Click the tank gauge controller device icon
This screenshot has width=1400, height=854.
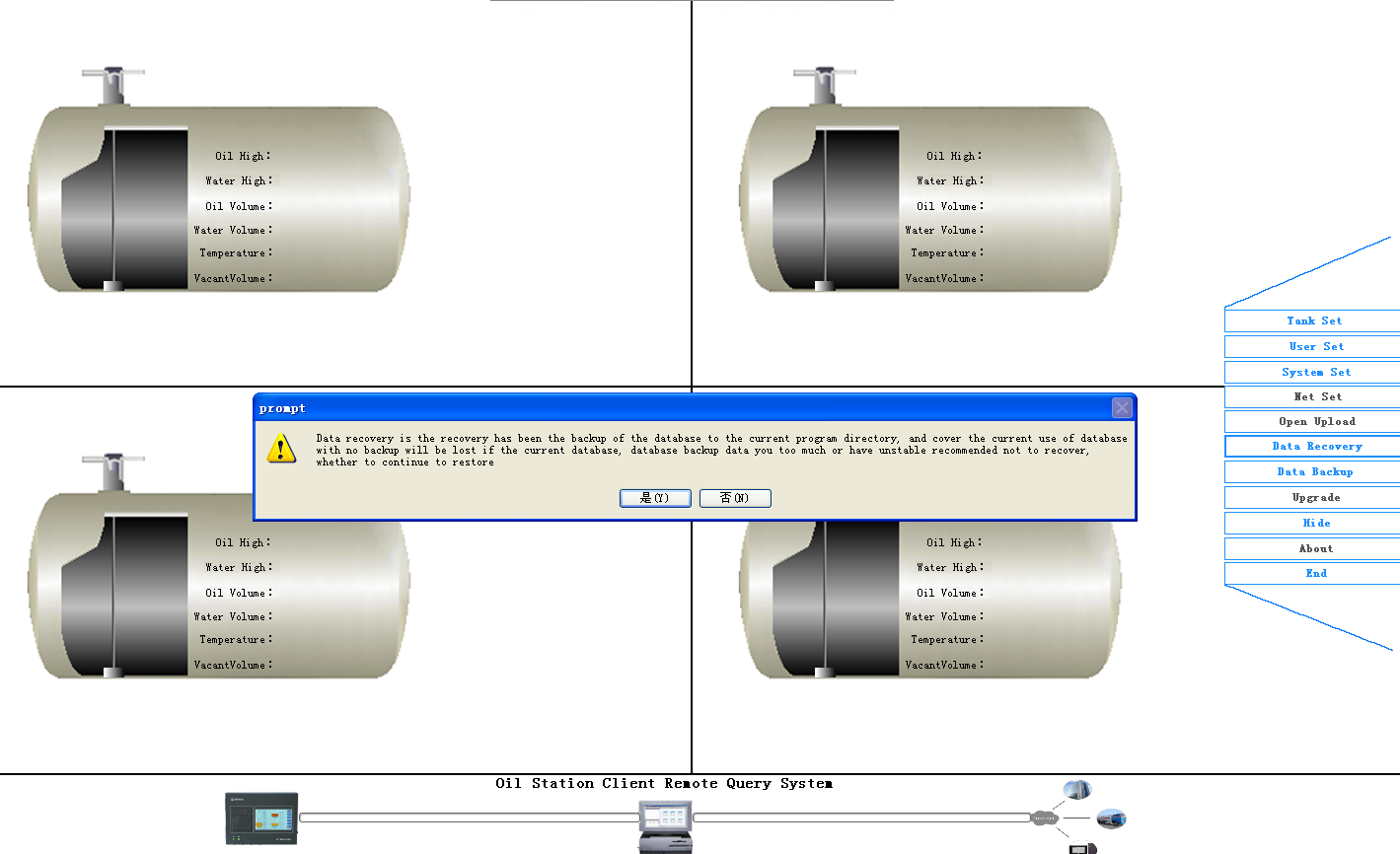(260, 818)
